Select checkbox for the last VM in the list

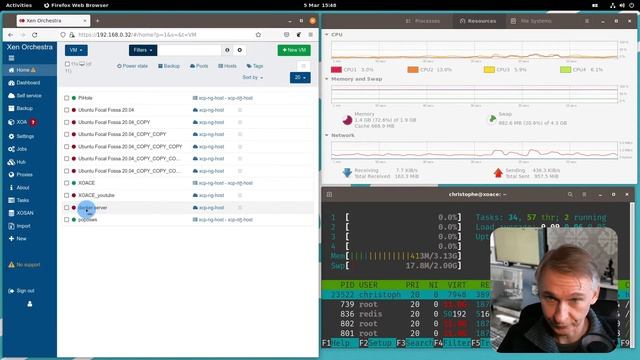tap(67, 220)
